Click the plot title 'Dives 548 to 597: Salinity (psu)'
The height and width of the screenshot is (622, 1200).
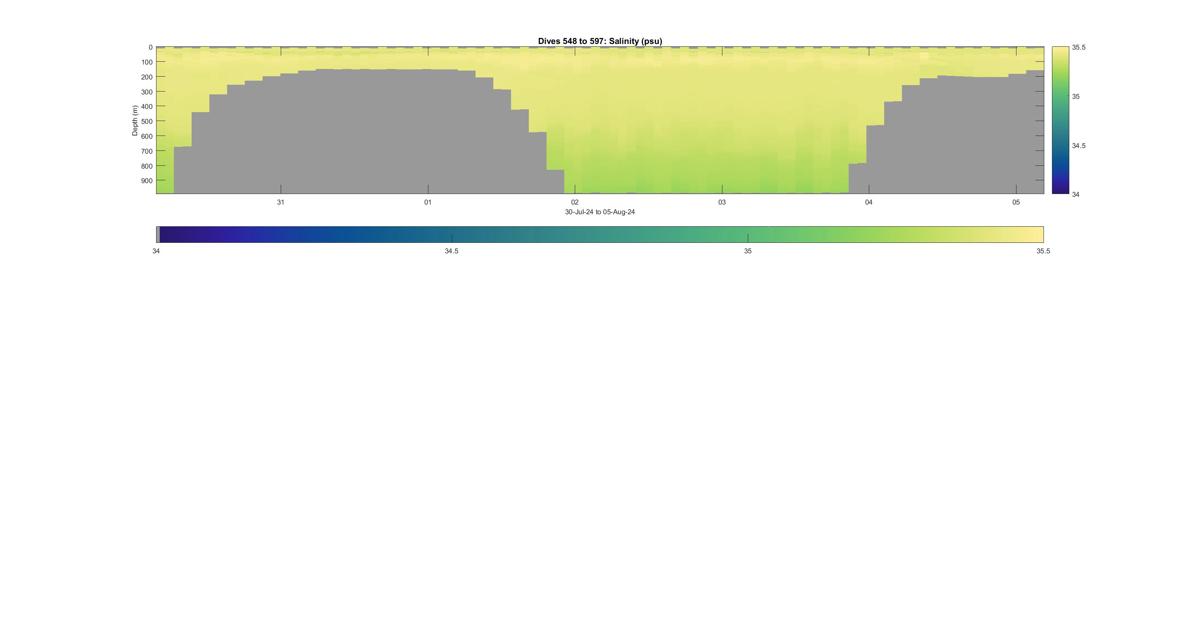pyautogui.click(x=600, y=41)
